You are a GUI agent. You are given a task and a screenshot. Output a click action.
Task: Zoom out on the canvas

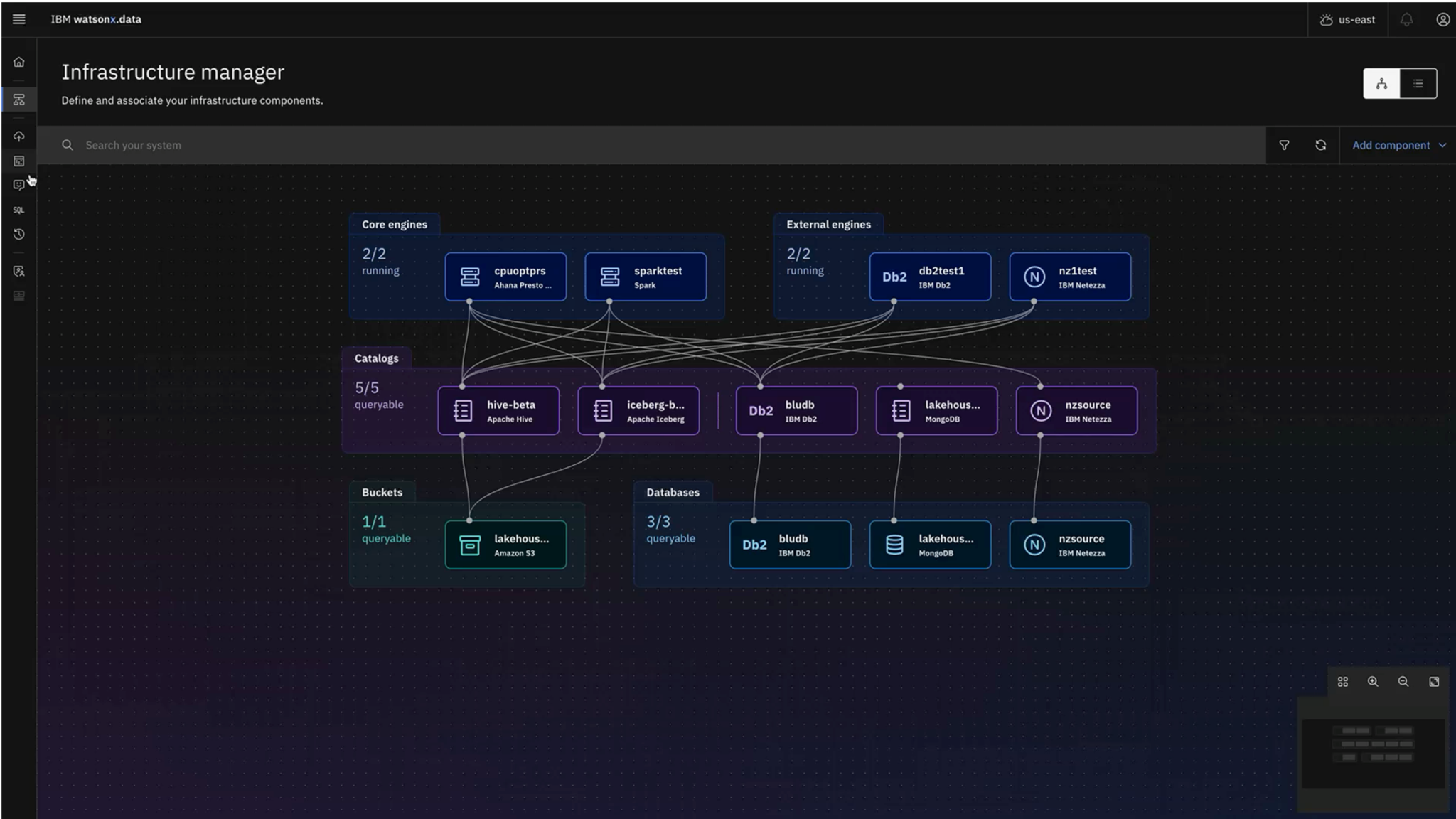[x=1403, y=681]
